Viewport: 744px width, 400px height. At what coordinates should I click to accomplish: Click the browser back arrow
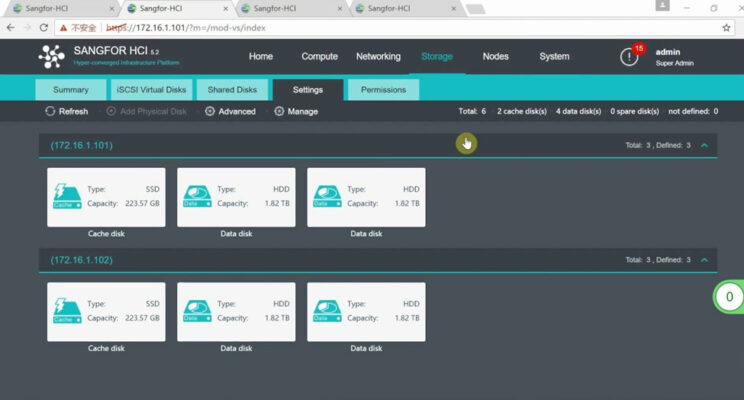[x=10, y=28]
